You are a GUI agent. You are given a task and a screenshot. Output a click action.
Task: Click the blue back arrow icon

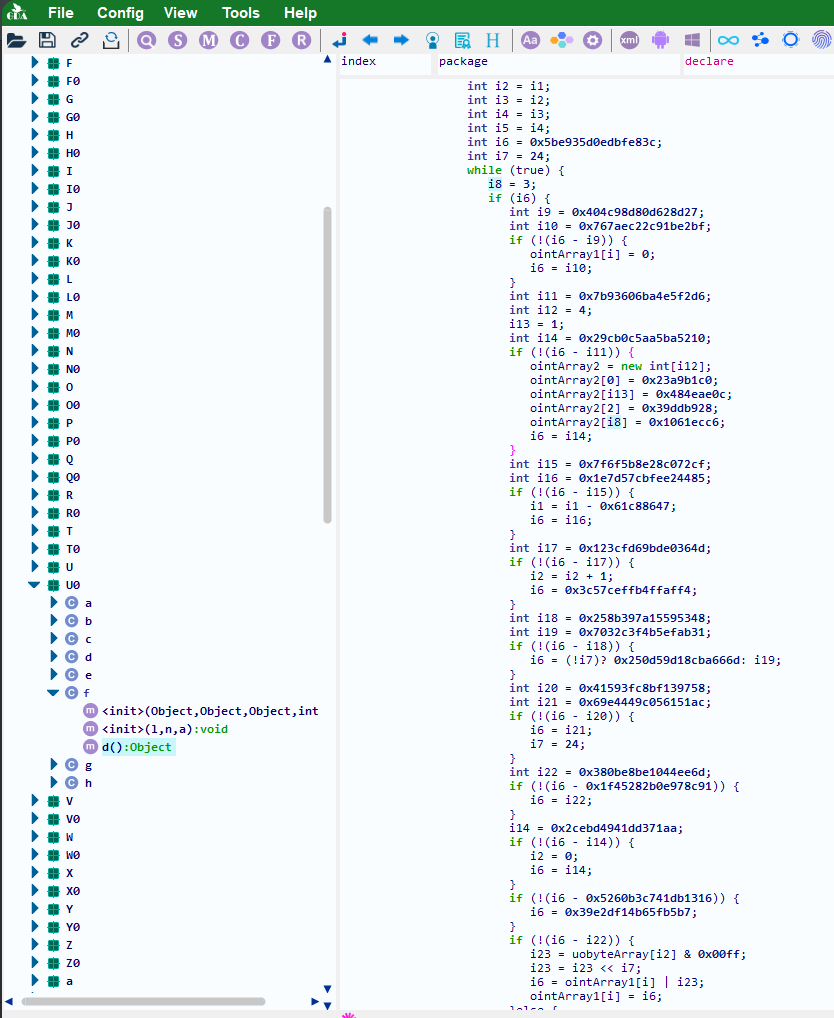click(370, 40)
